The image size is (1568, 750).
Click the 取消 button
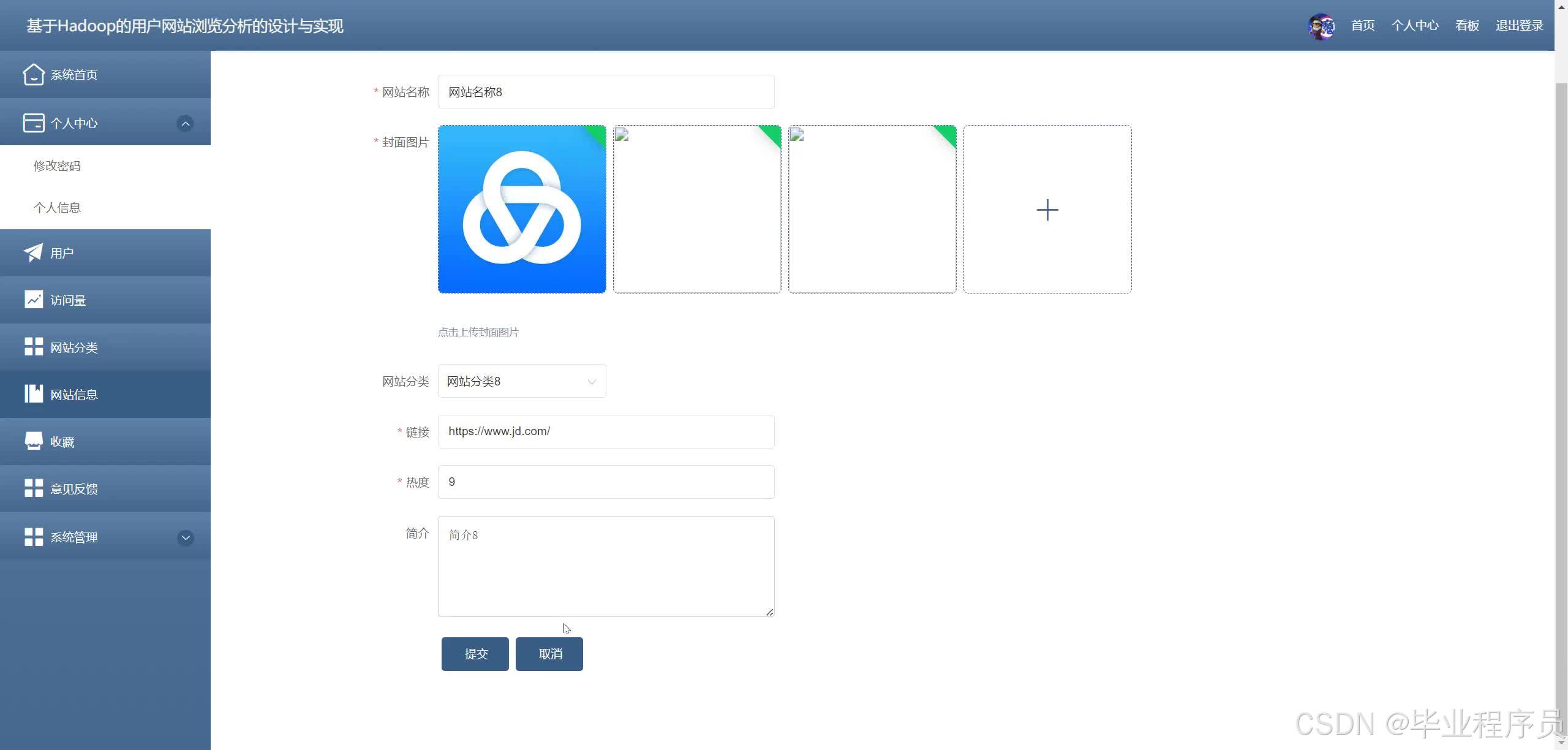[x=549, y=654]
